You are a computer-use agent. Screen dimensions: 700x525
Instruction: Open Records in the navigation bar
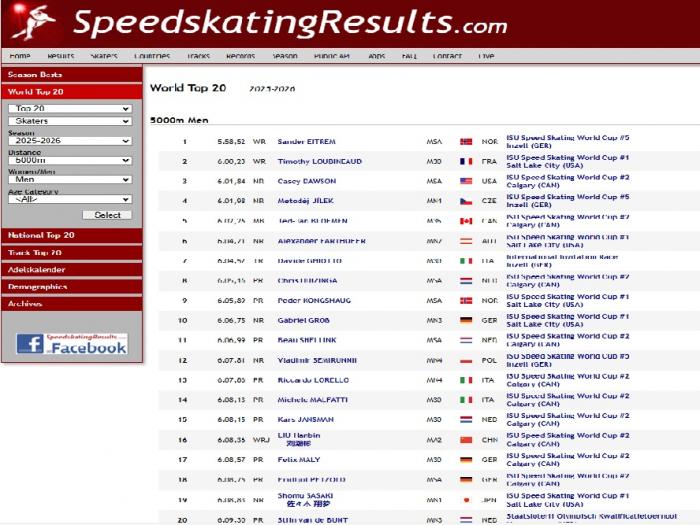click(241, 56)
